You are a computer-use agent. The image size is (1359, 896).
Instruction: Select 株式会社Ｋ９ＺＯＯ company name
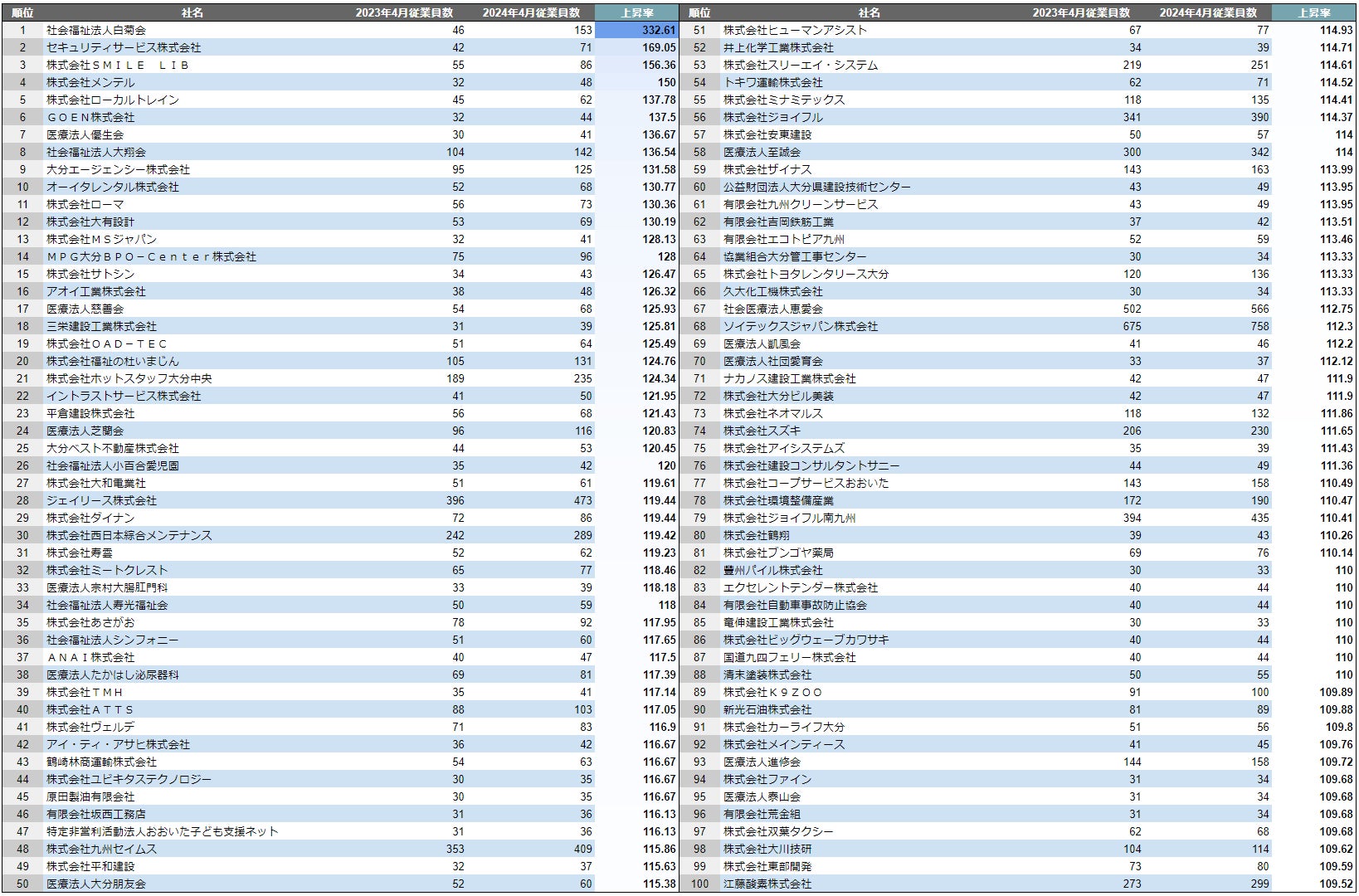click(x=773, y=692)
